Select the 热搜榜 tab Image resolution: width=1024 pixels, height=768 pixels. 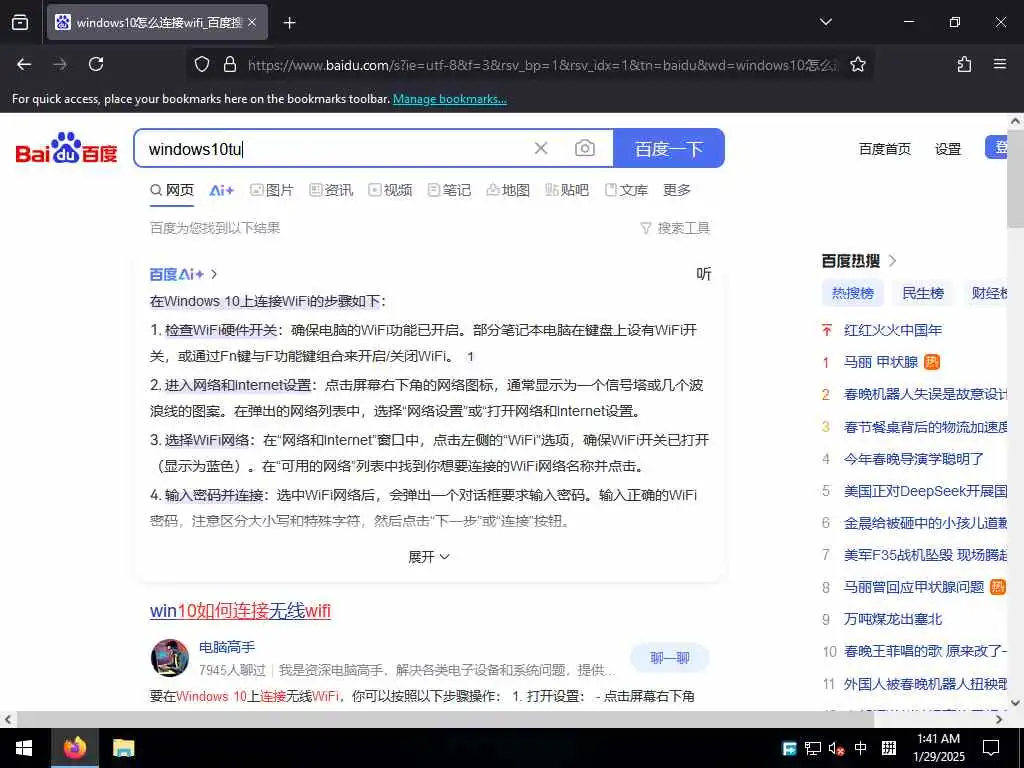852,293
